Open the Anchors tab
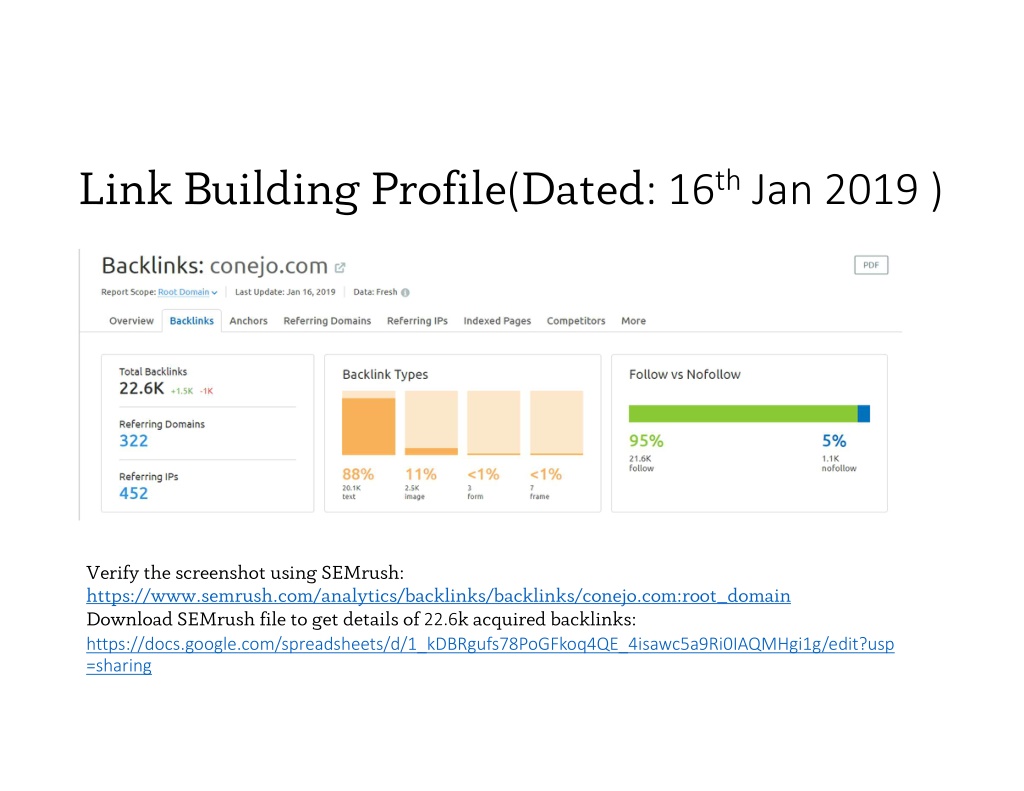Screen dimensions: 1024x791 248,321
